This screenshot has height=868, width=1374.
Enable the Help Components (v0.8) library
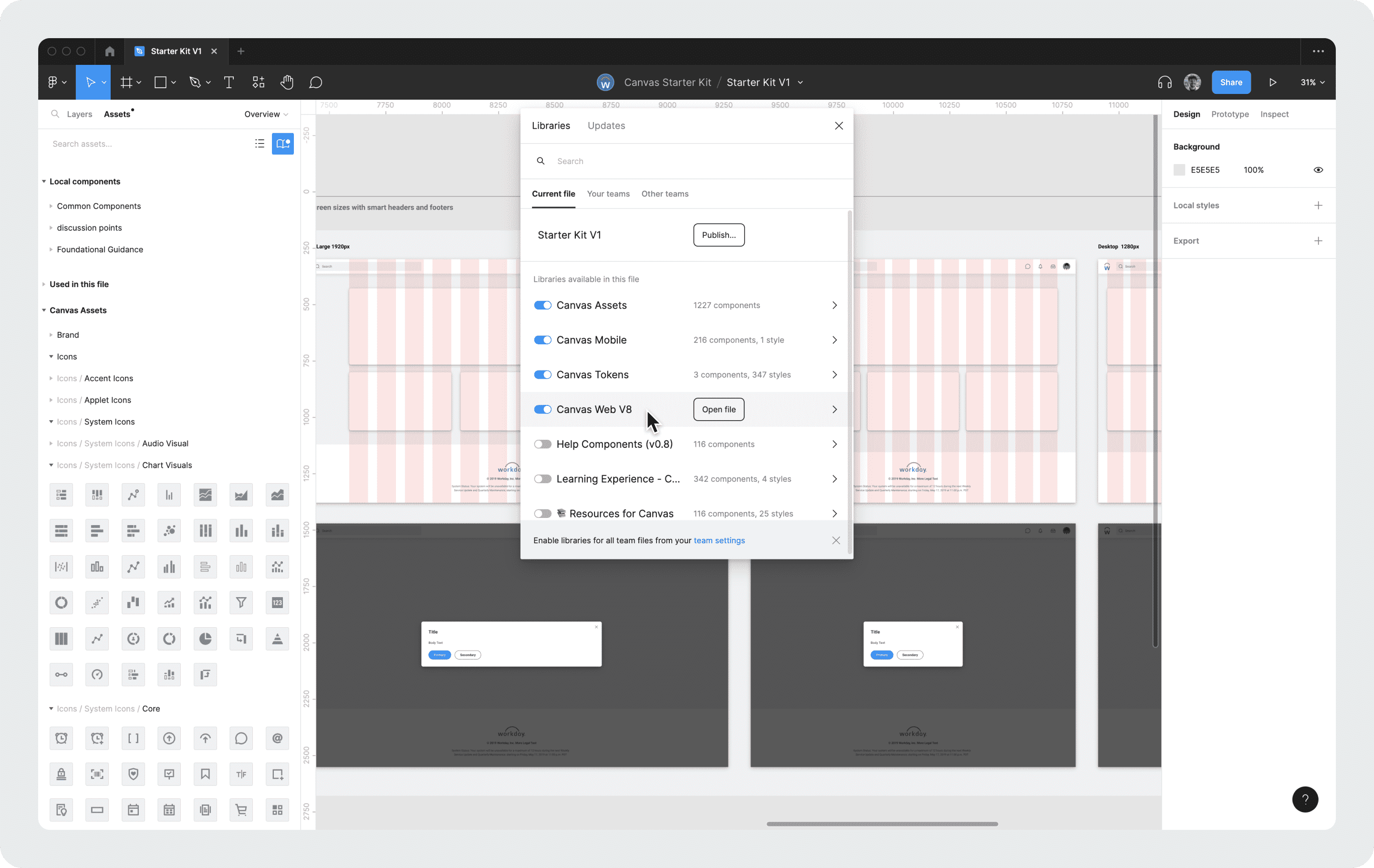pyautogui.click(x=542, y=444)
